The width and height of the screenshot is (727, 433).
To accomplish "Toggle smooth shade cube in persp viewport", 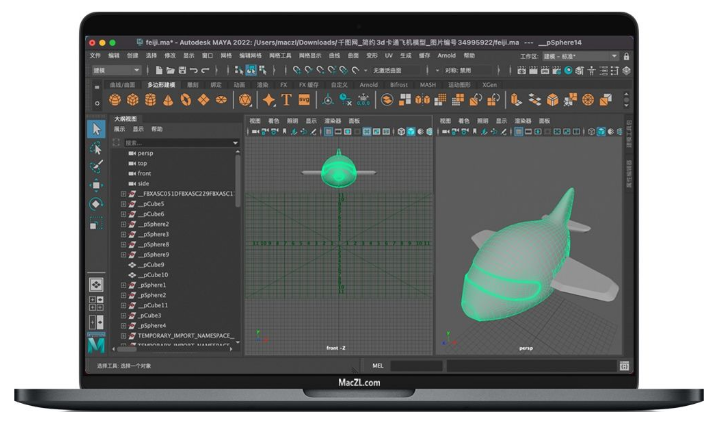I will click(601, 132).
